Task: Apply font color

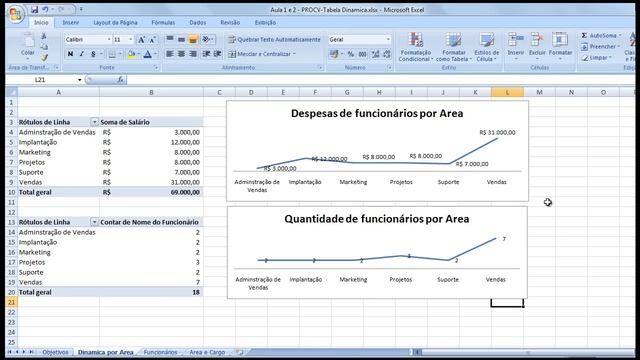Action: 148,54
